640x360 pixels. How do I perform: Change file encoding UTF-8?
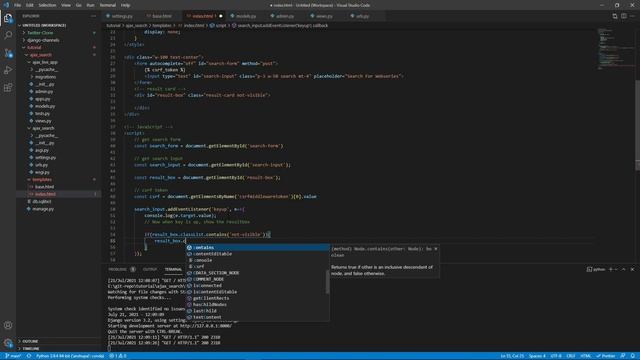pos(556,356)
